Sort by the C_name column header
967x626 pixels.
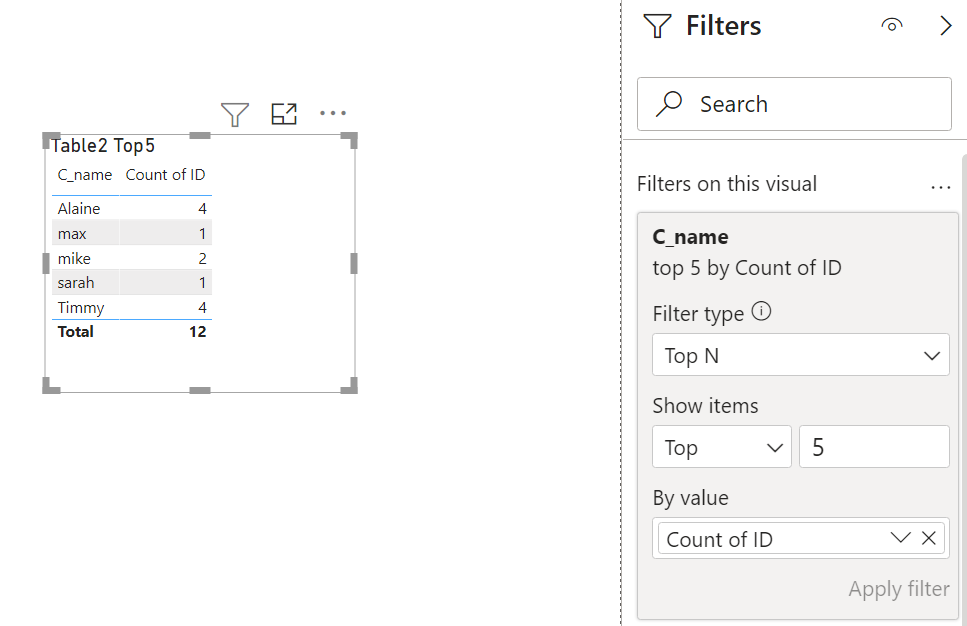coord(84,175)
